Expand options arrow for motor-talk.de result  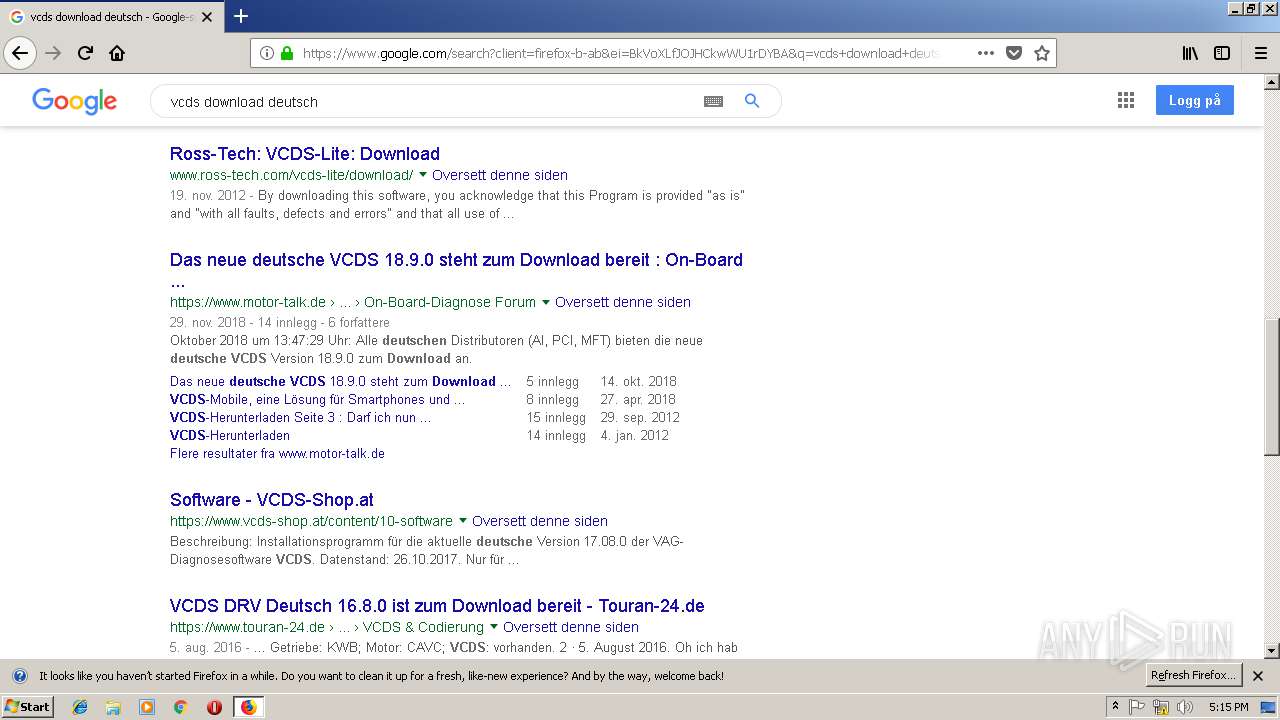[546, 302]
